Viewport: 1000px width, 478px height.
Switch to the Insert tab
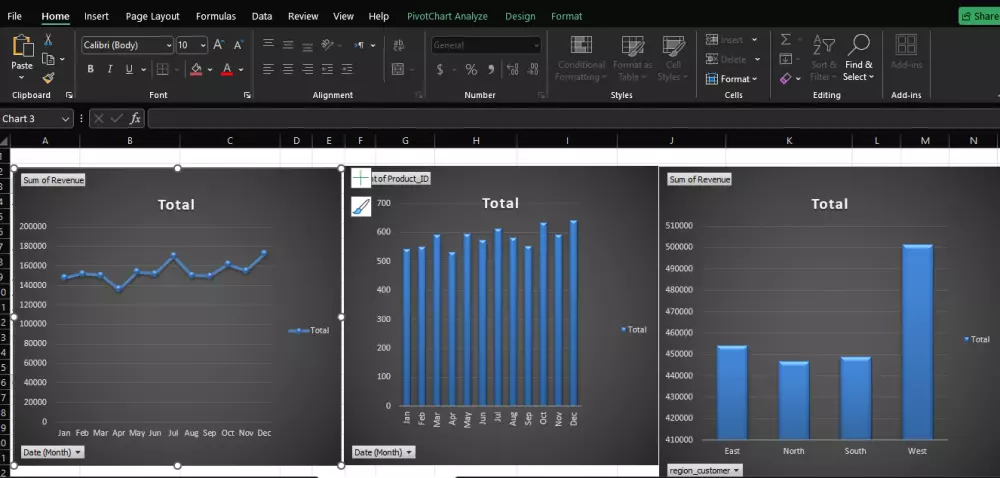pyautogui.click(x=96, y=17)
